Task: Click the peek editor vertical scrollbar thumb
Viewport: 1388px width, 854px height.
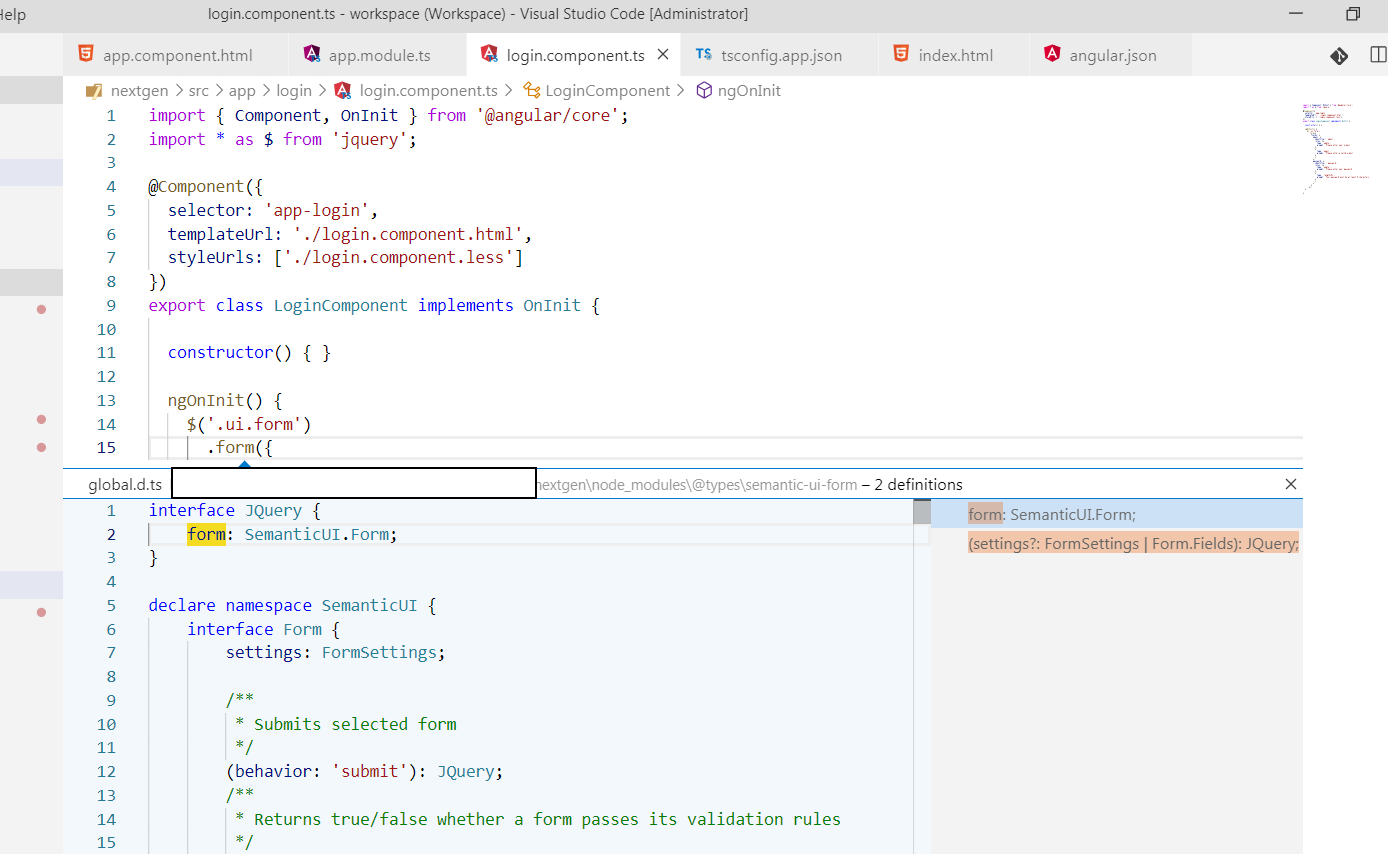Action: 921,513
